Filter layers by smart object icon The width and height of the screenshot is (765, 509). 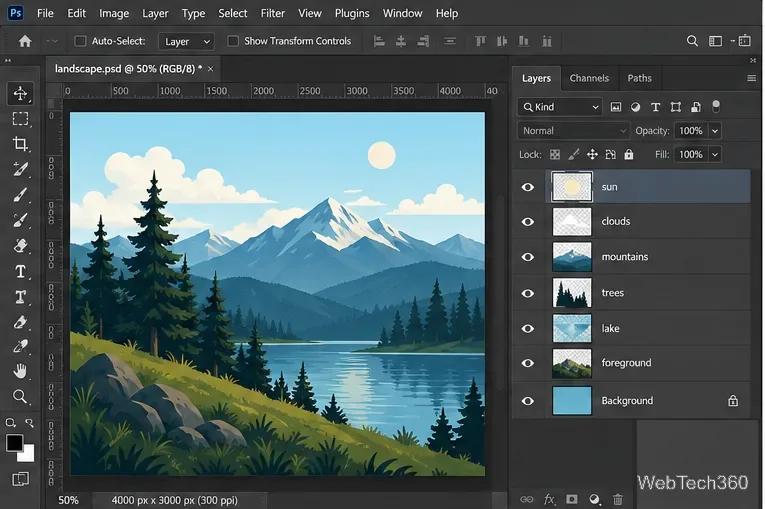696,107
